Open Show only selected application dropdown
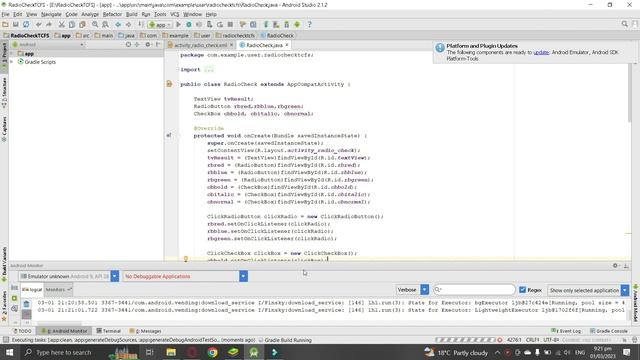Screen dimensions: 640x360 (588, 290)
